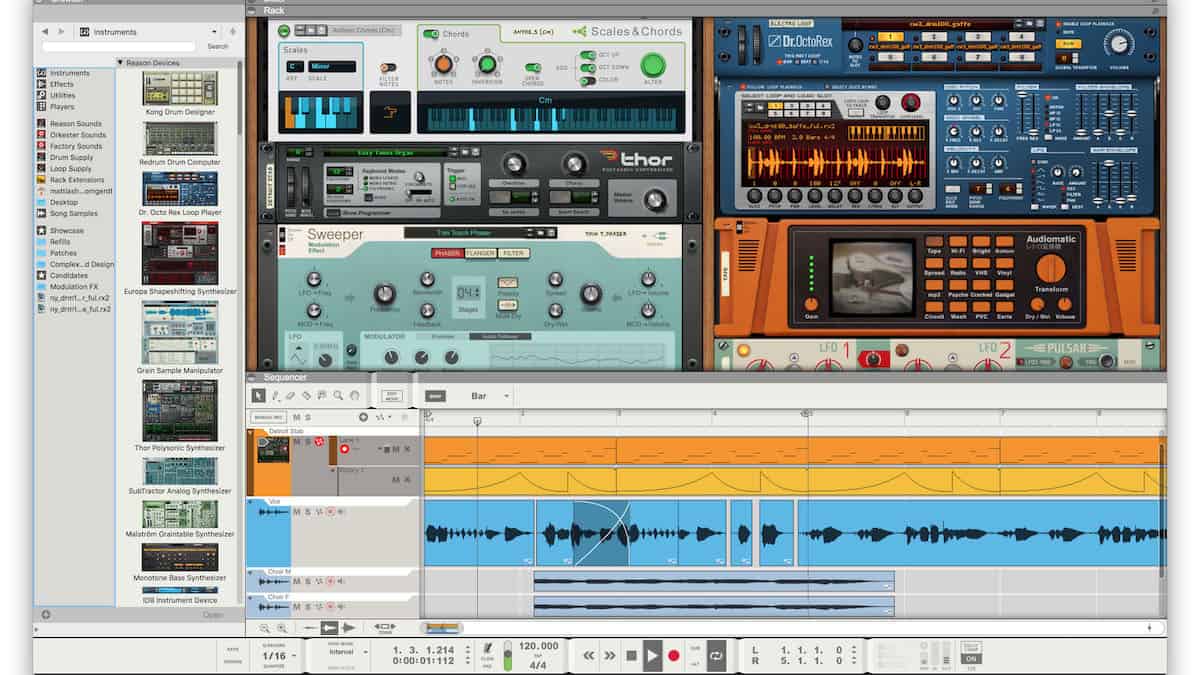This screenshot has width=1200, height=675.
Task: Toggle Filter Notes on Scales & Chords
Action: [x=387, y=67]
